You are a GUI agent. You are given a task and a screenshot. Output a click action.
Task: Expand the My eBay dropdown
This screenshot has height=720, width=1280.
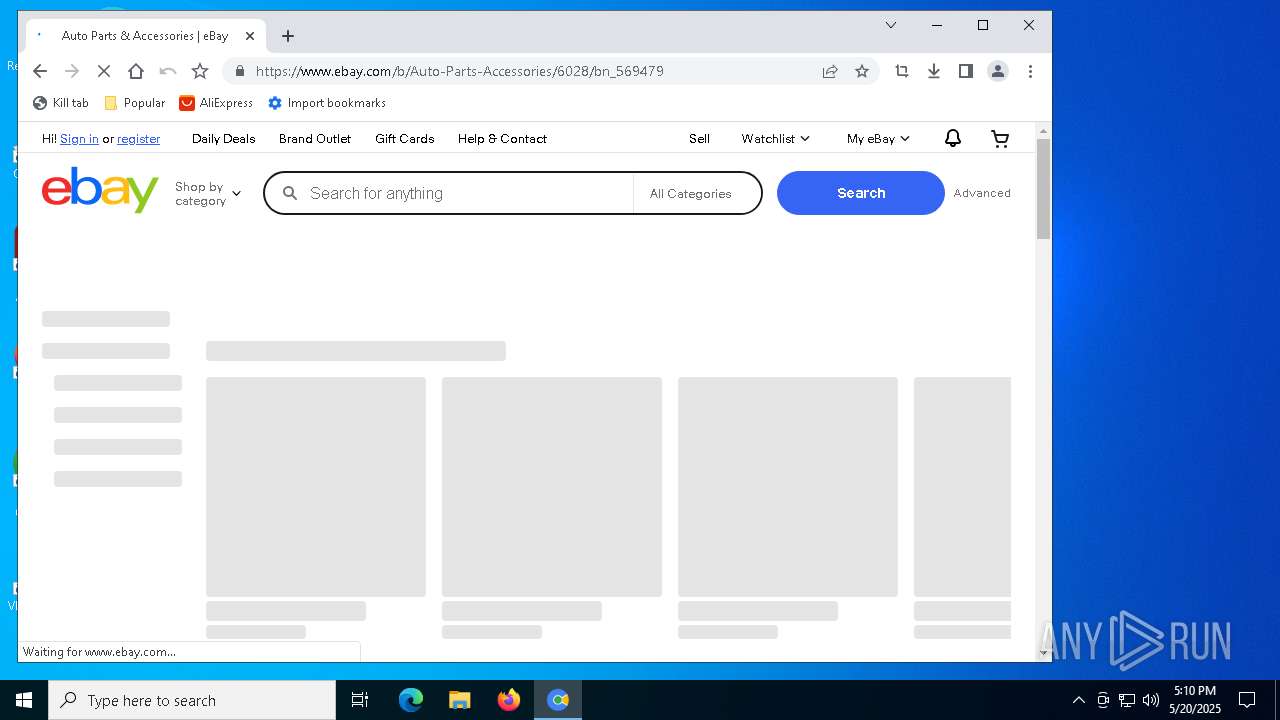point(878,139)
